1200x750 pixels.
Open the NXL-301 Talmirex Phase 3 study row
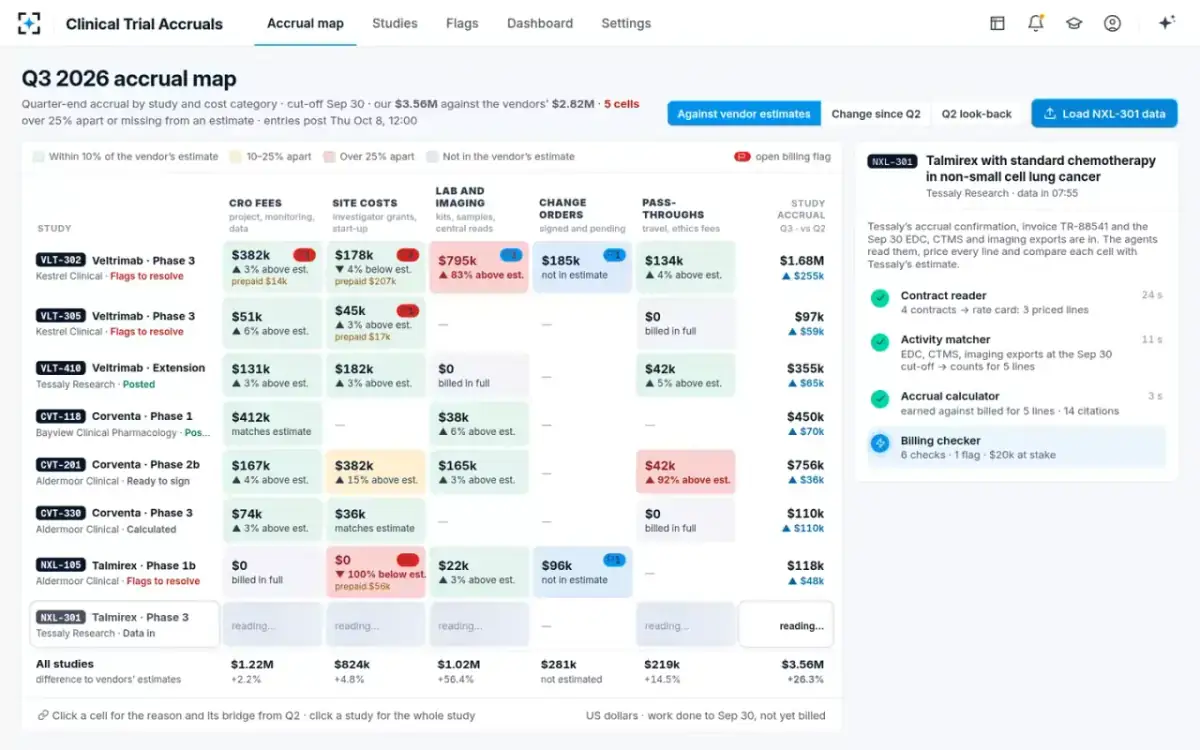tap(125, 624)
